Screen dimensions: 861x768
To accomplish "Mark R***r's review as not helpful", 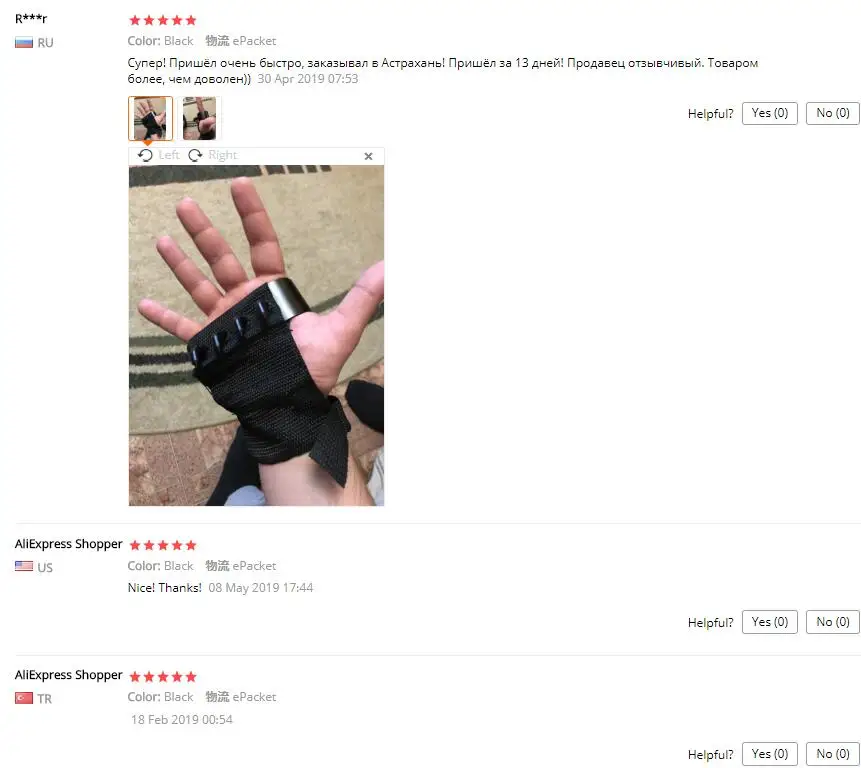I will [x=832, y=113].
